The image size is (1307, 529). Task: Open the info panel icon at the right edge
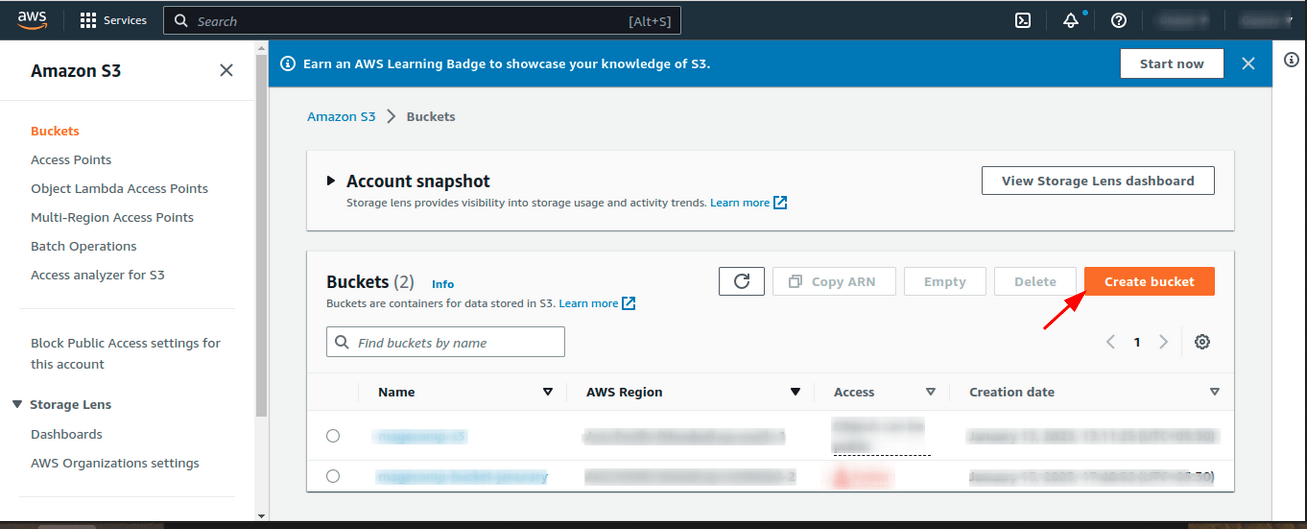[x=1291, y=60]
